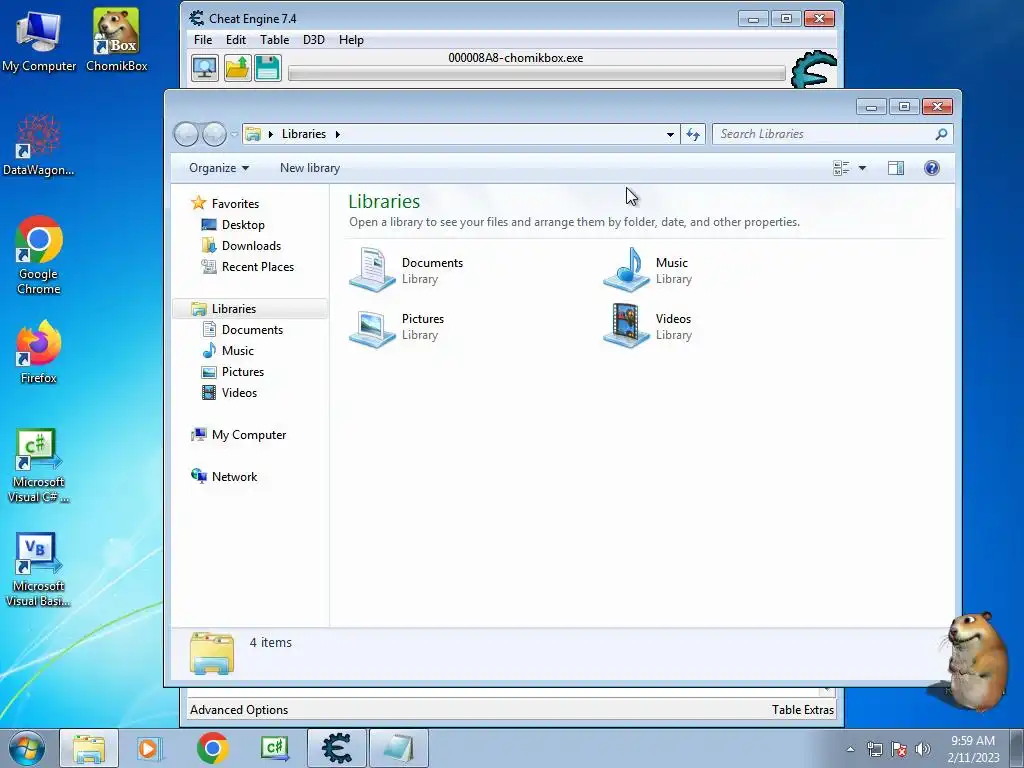Viewport: 1024px width, 768px height.
Task: Refresh the Libraries view
Action: [693, 135]
